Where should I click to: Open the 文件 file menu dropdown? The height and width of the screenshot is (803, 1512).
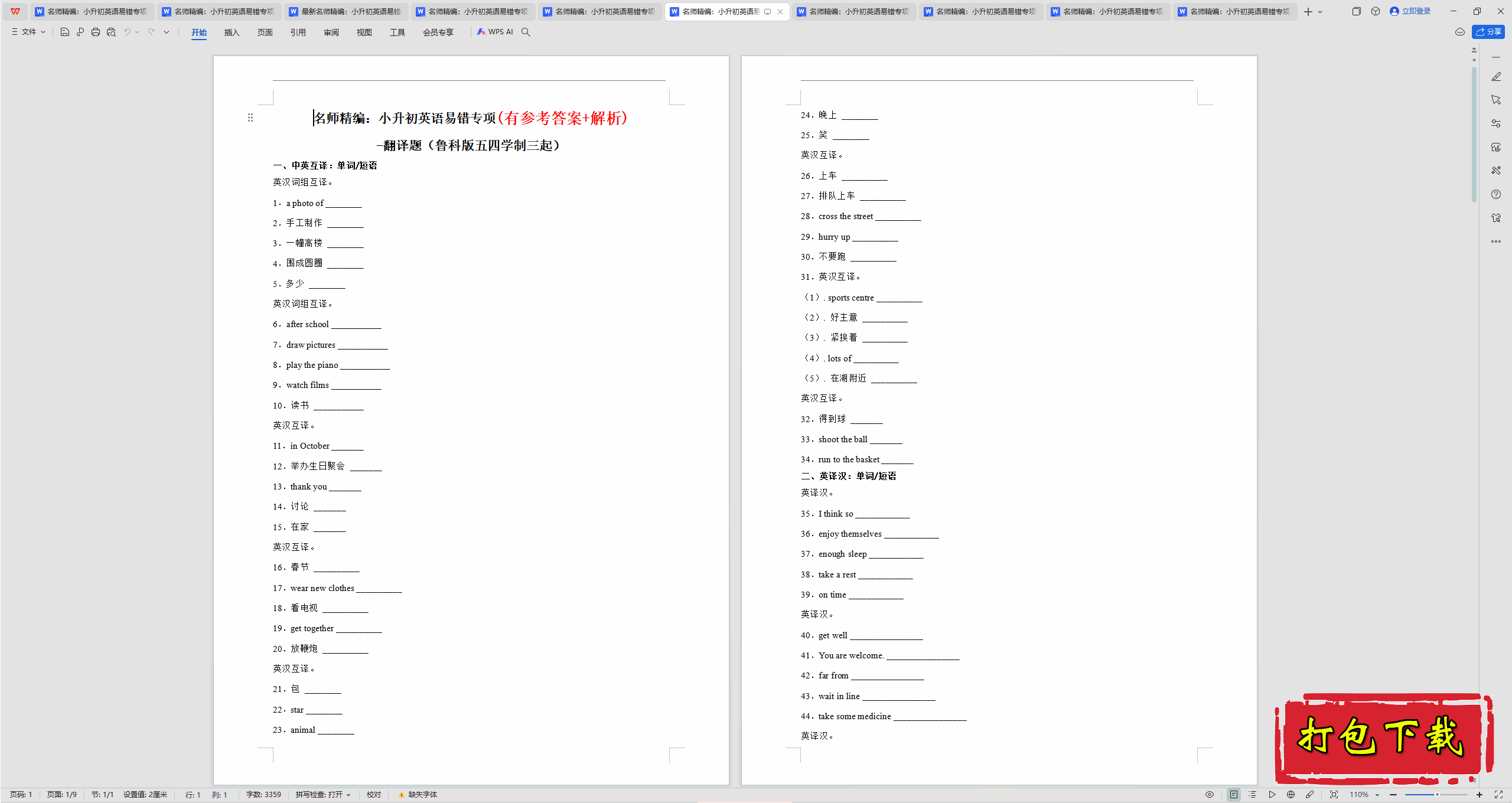(28, 32)
